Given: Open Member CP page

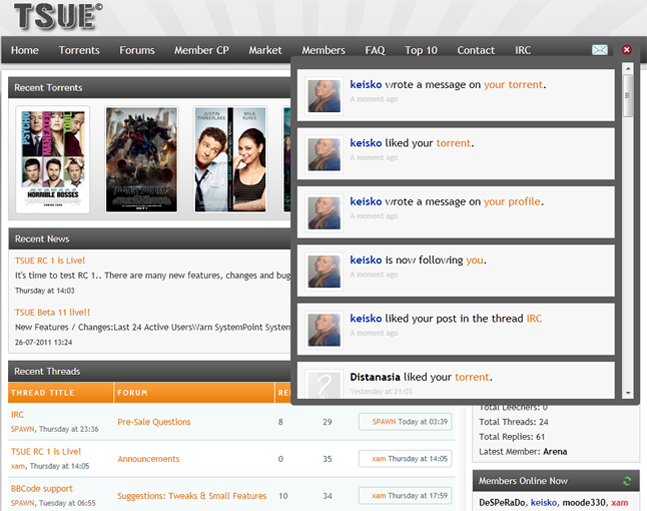Looking at the screenshot, I should [201, 50].
